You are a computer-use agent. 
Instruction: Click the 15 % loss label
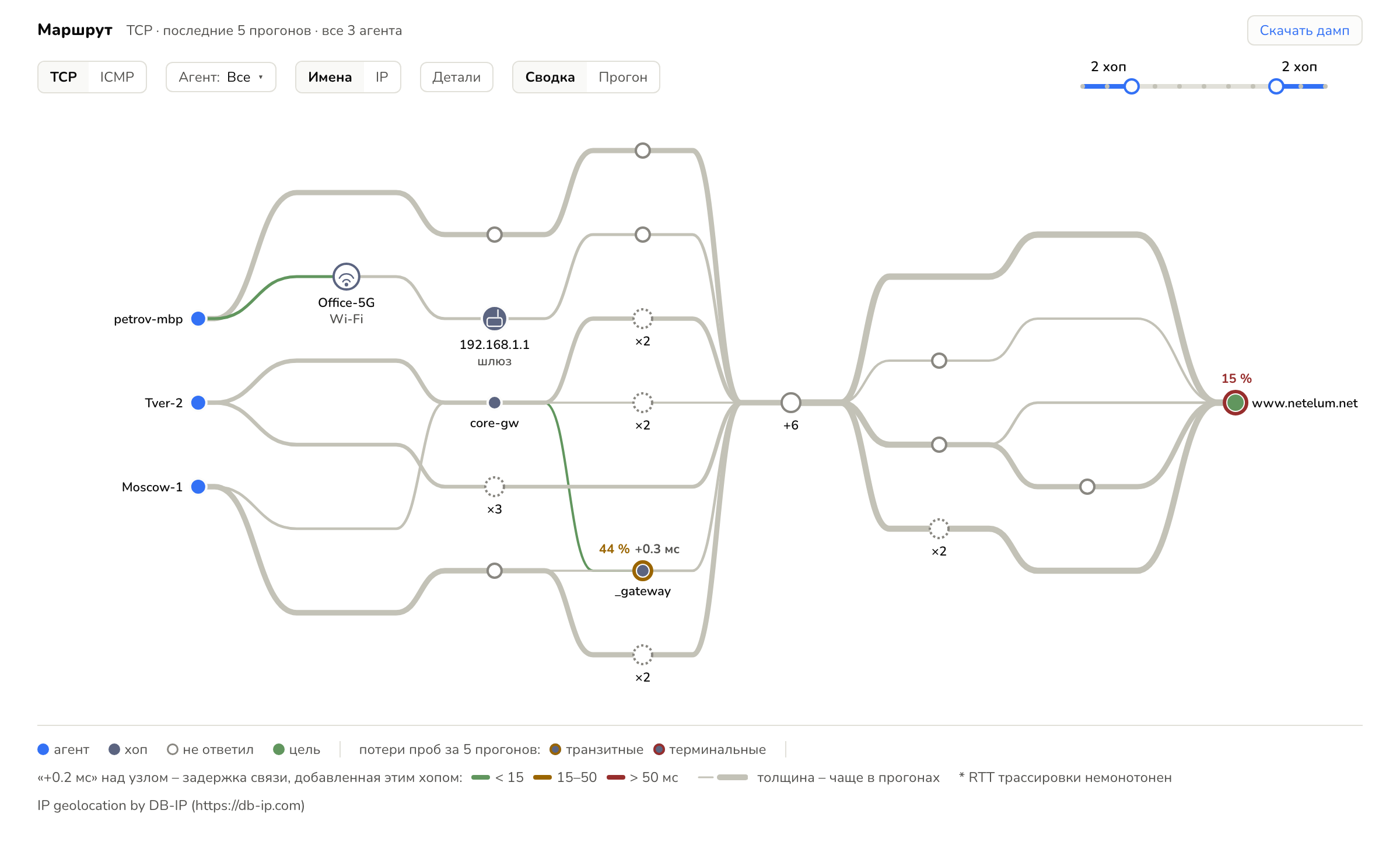1237,378
